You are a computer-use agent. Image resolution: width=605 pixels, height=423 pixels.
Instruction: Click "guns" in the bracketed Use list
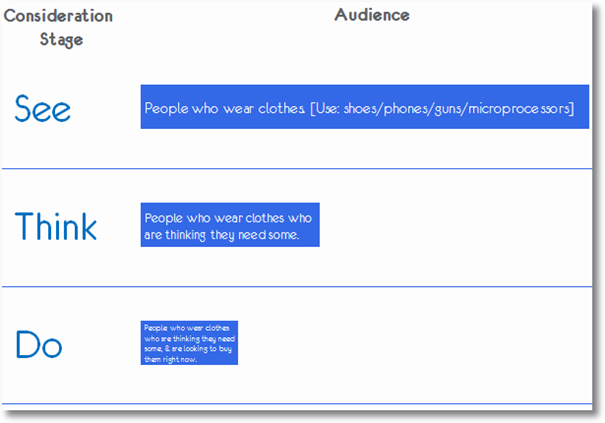[x=452, y=108]
